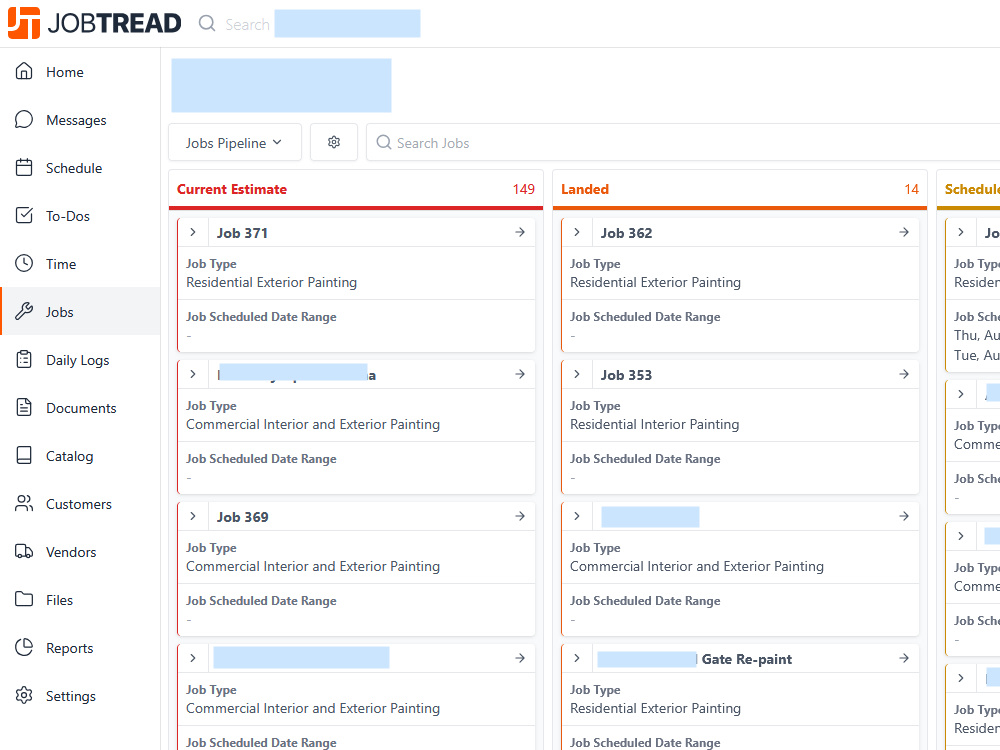Expand the Job 369 card
The height and width of the screenshot is (750, 1000).
point(193,516)
